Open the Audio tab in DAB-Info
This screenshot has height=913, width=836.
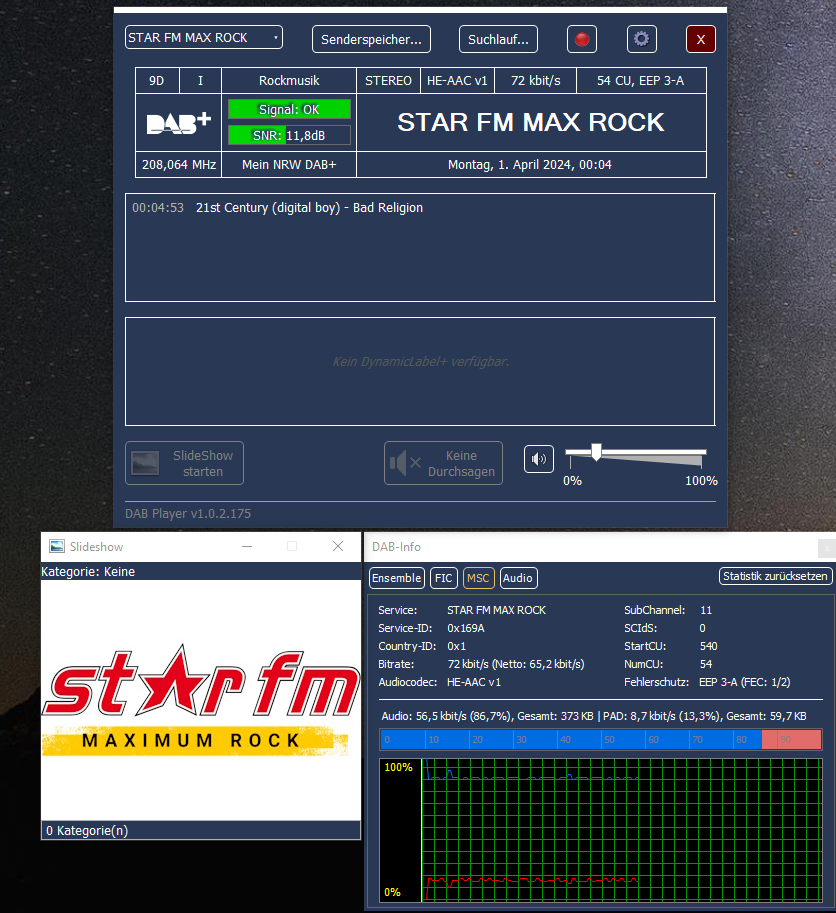(x=517, y=578)
